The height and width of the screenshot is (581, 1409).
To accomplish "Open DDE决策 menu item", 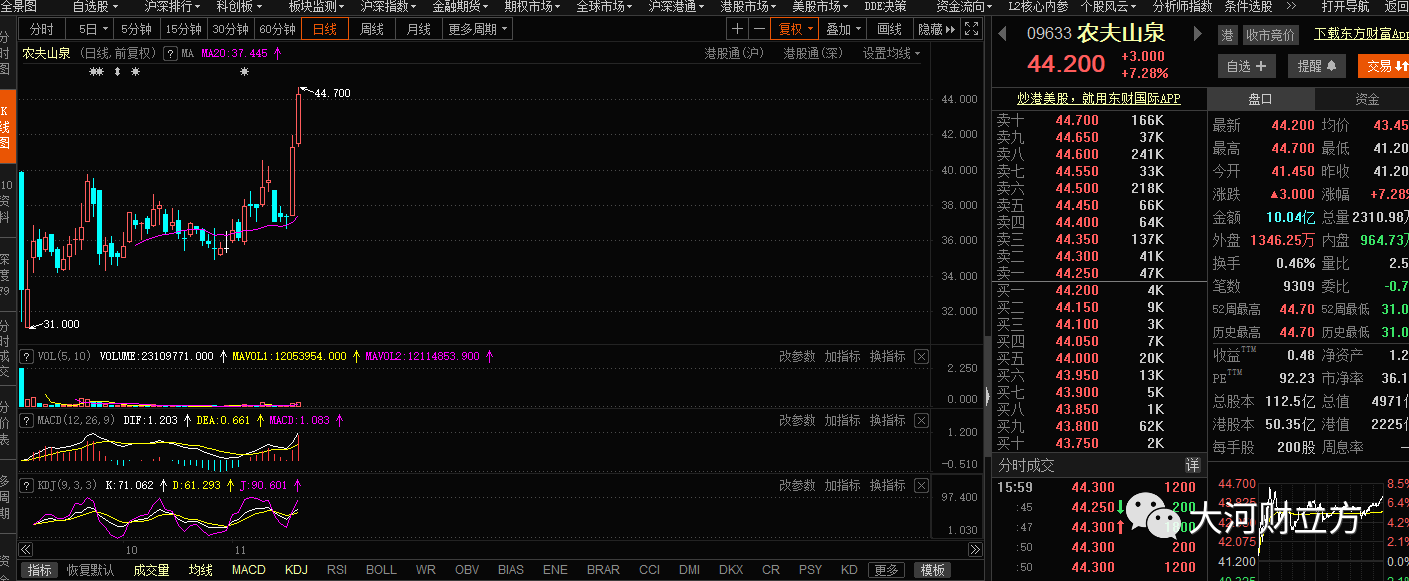I will (885, 6).
